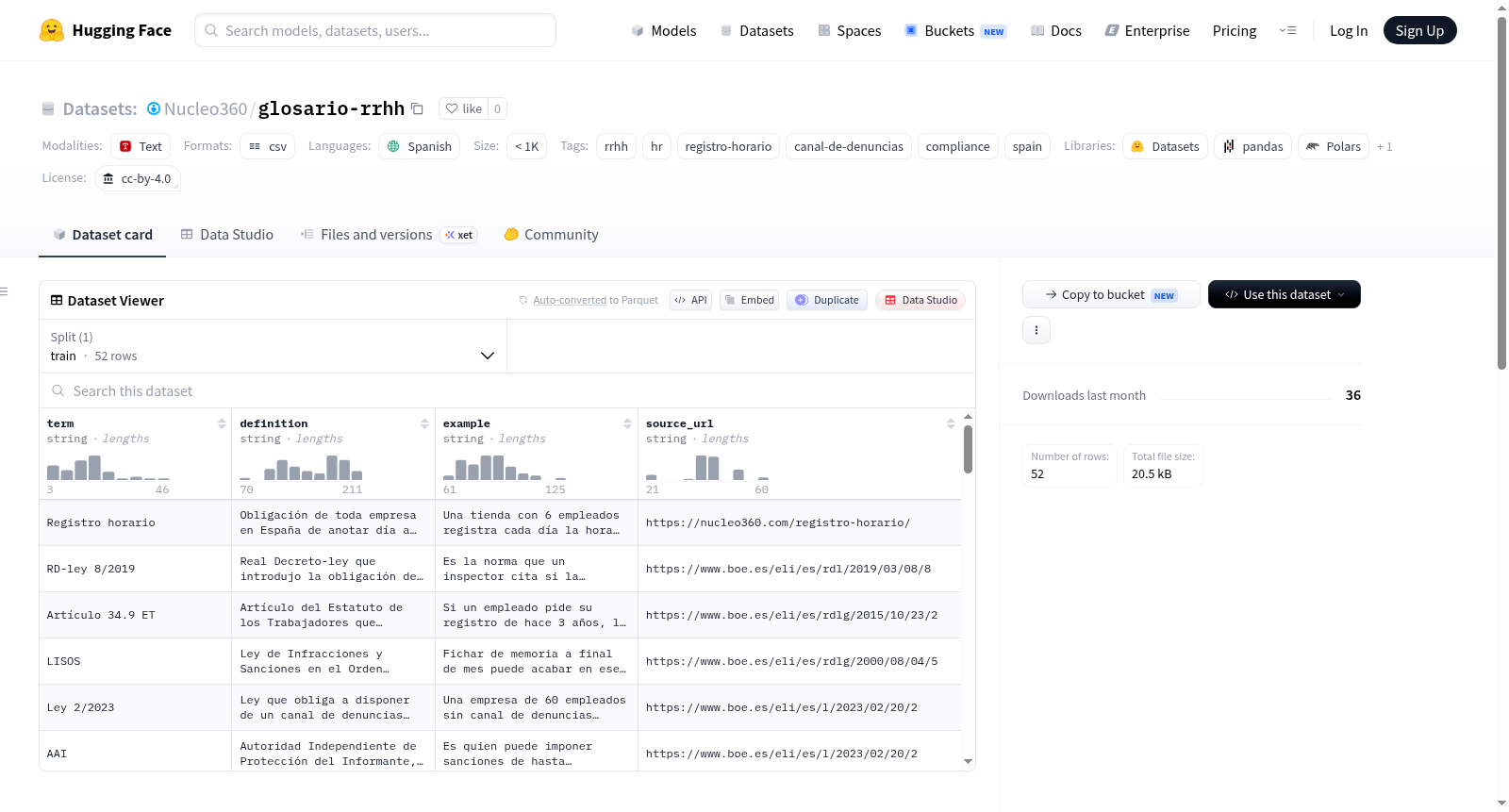Open the Auto-converted to Parquet link
This screenshot has width=1509, height=812.
[570, 300]
